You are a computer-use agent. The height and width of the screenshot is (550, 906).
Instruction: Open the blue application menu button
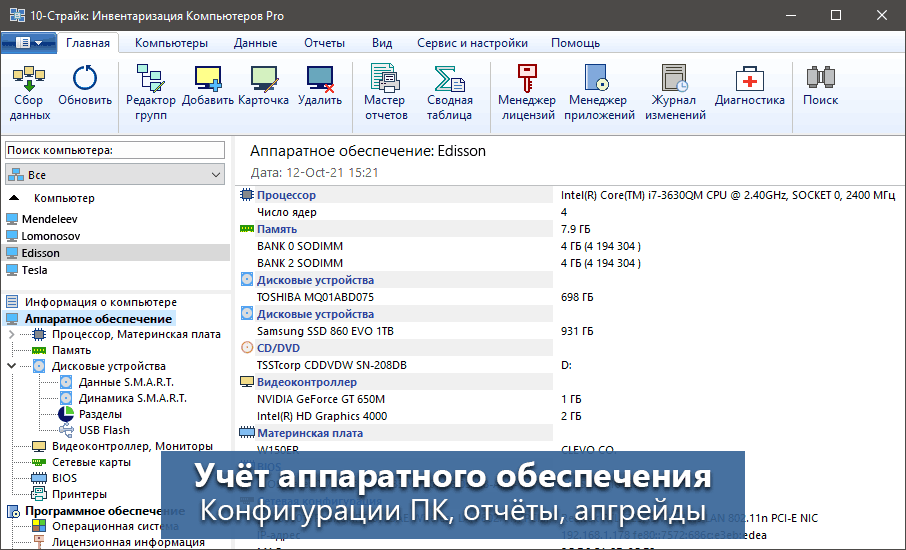28,43
